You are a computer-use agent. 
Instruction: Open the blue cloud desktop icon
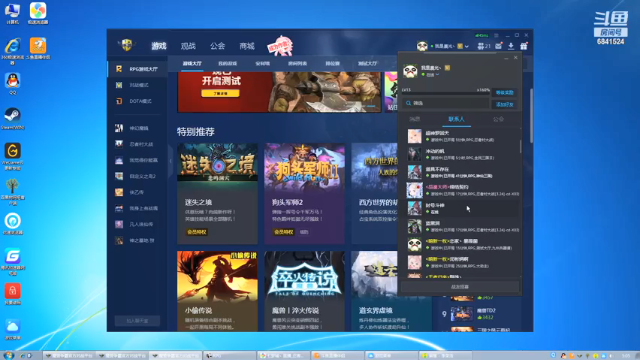(x=13, y=330)
